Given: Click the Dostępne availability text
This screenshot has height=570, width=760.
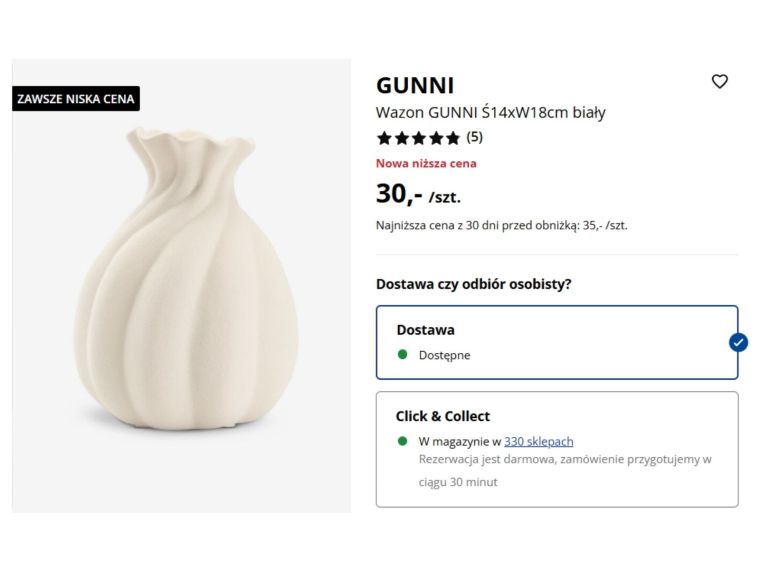Looking at the screenshot, I should (444, 355).
